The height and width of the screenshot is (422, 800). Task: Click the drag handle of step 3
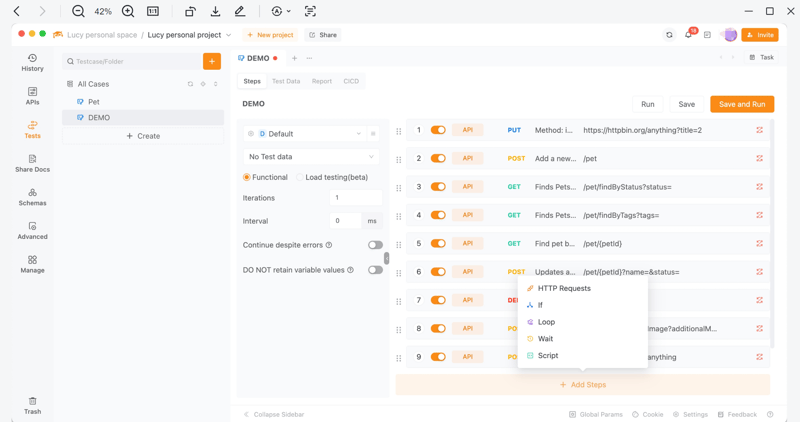pyautogui.click(x=398, y=188)
